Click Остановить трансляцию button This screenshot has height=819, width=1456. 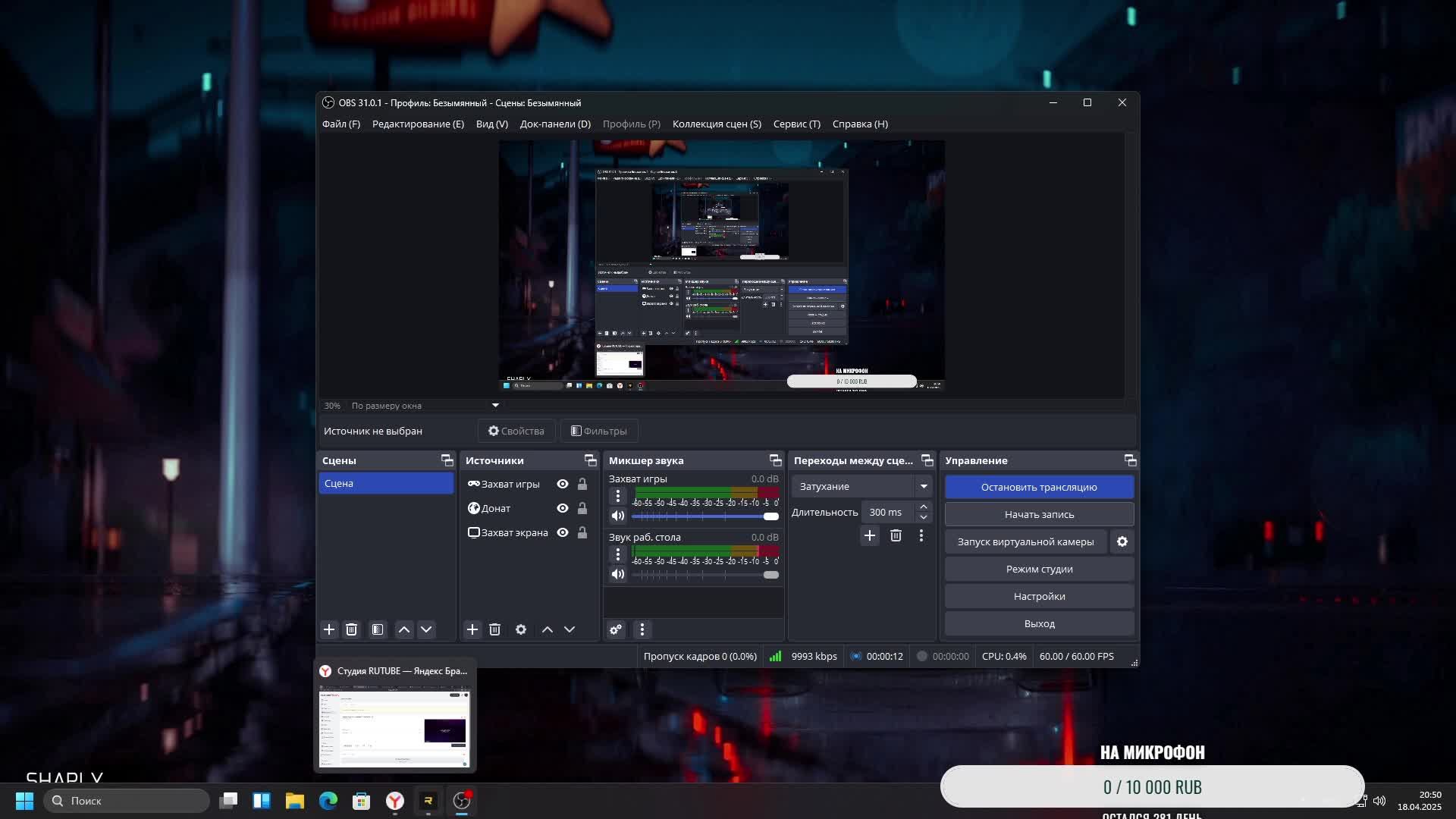click(1039, 487)
